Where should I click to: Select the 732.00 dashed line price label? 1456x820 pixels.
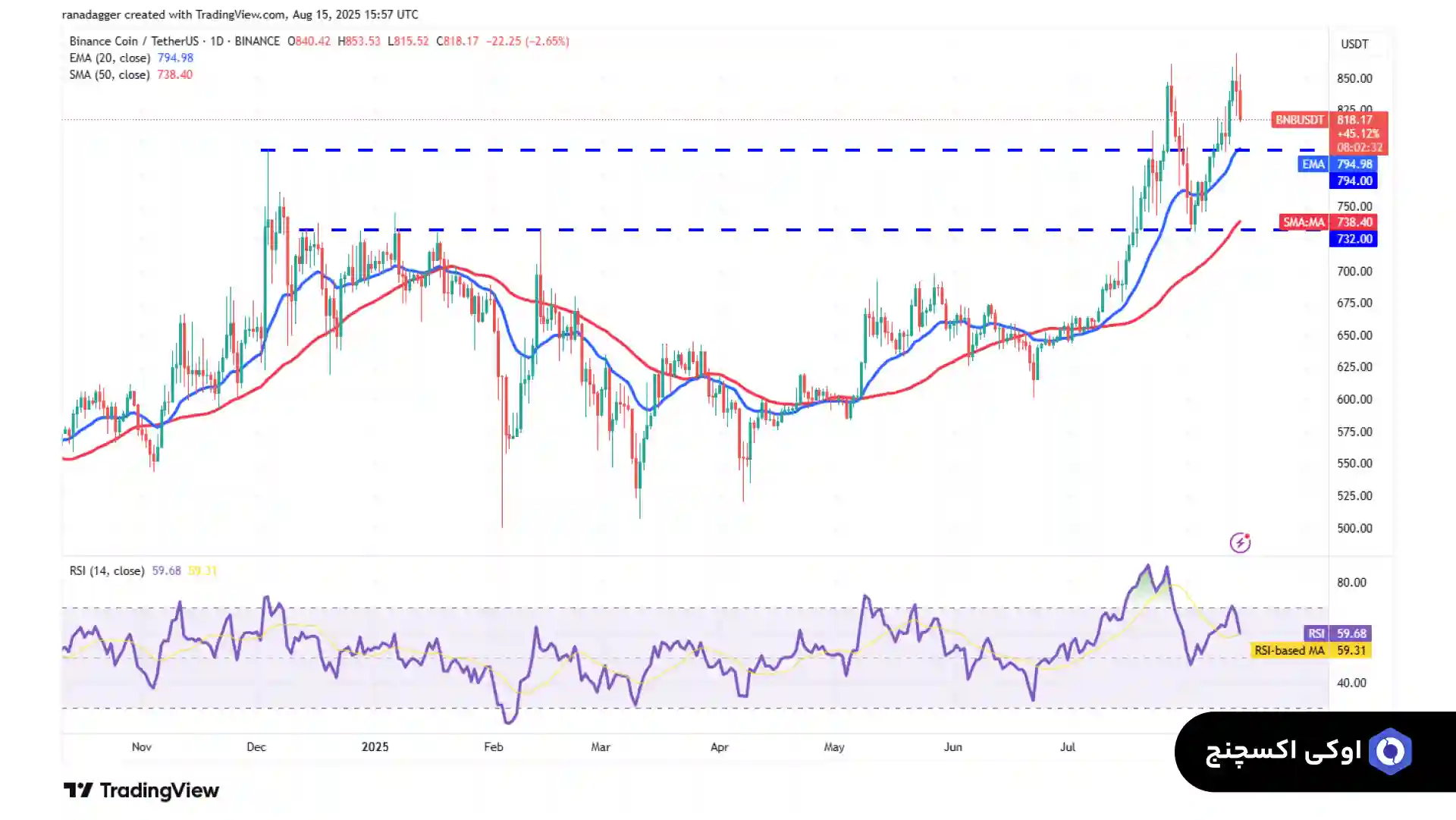[x=1354, y=239]
